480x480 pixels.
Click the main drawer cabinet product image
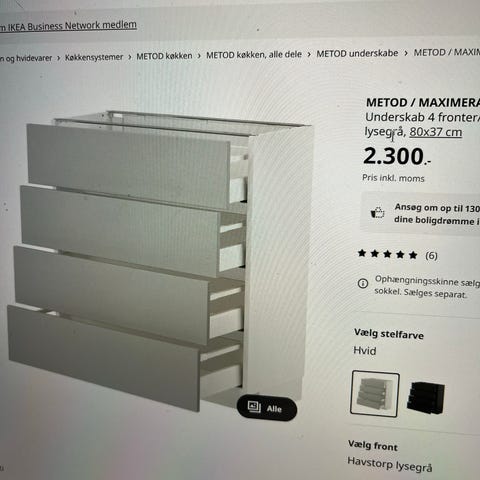(160, 260)
